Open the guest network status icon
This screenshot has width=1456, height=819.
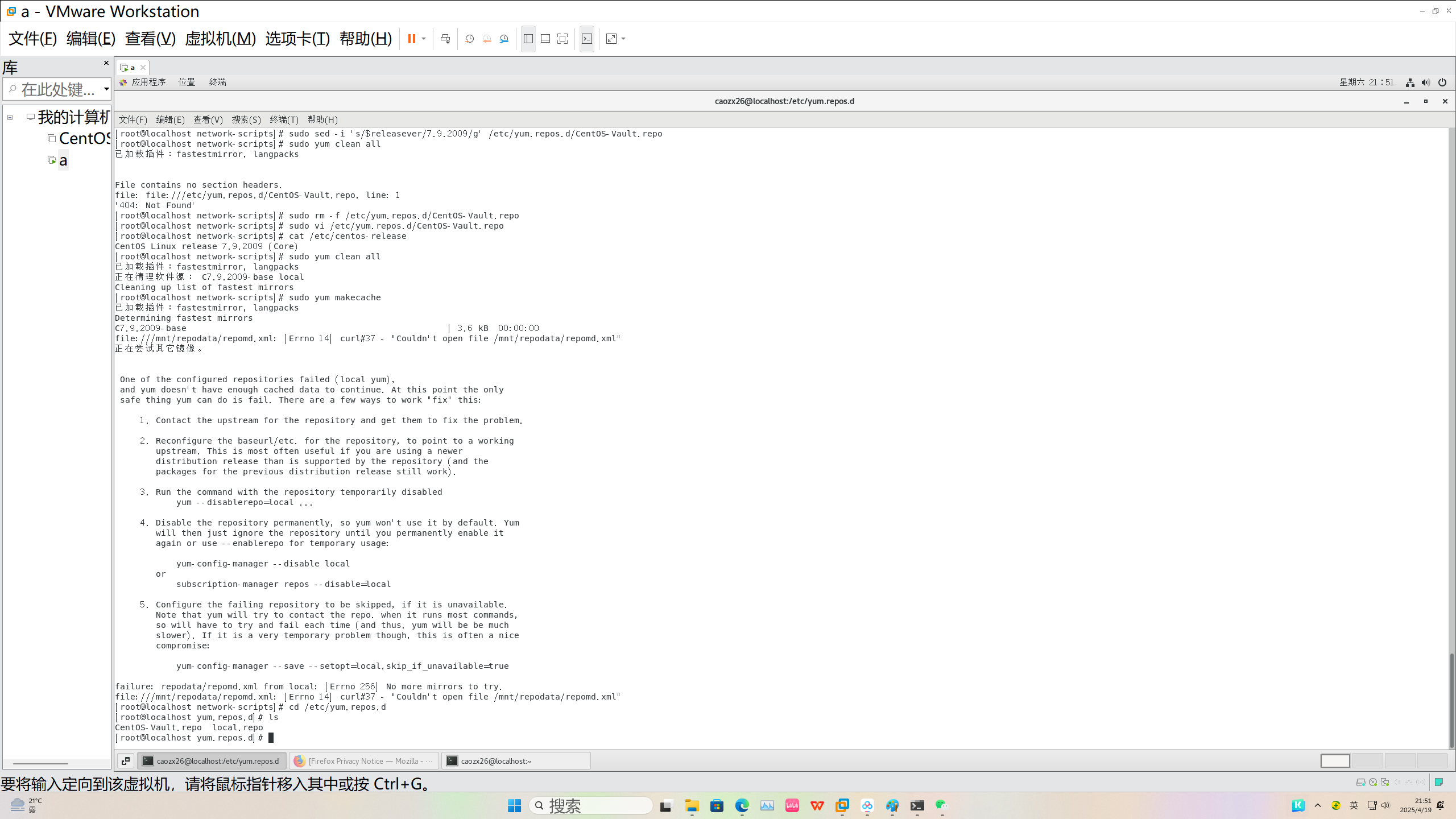pos(1410,82)
